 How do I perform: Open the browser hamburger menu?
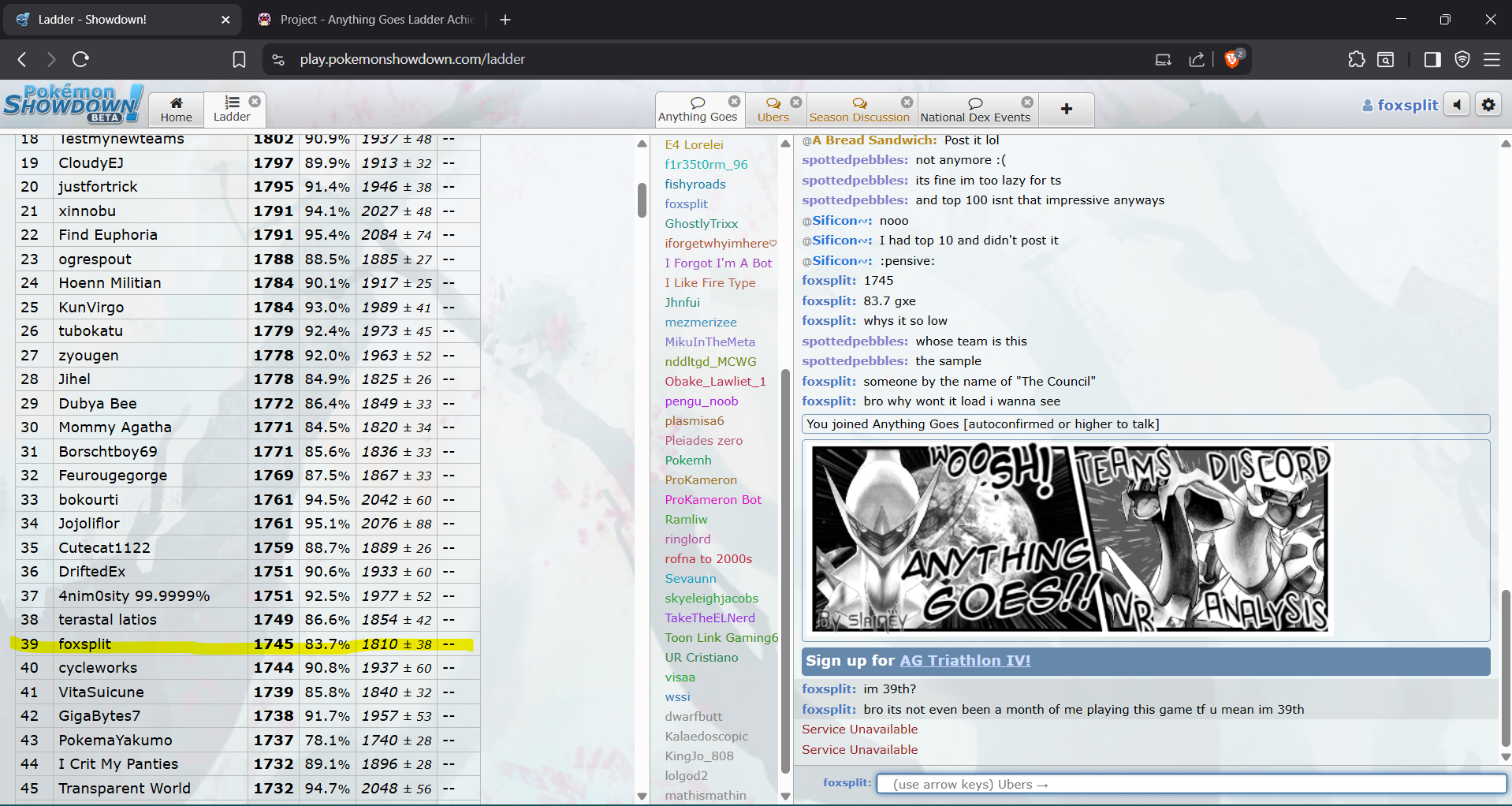(x=1492, y=59)
